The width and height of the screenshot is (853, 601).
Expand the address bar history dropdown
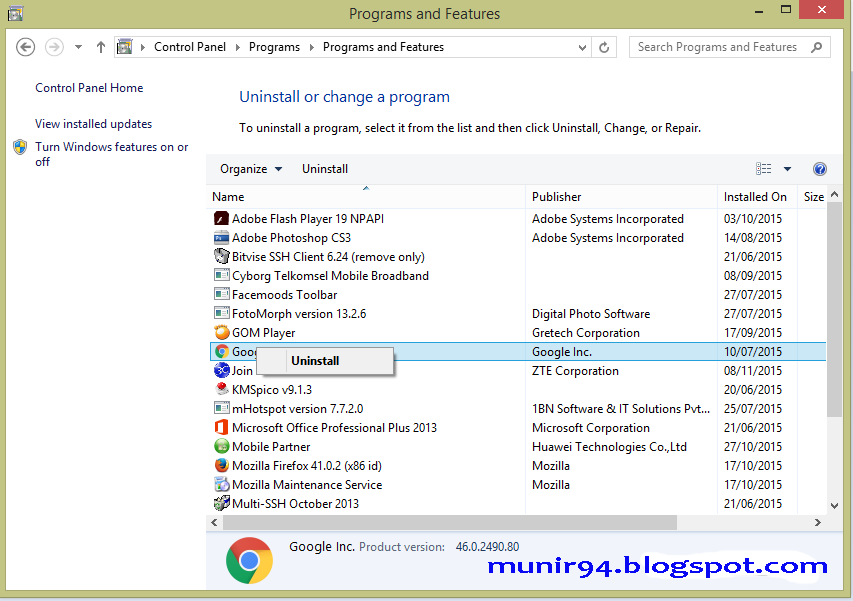click(582, 48)
